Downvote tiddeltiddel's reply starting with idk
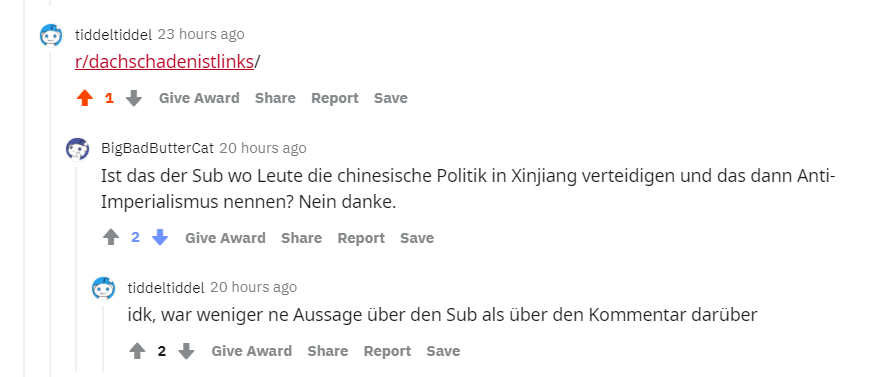 (x=186, y=352)
